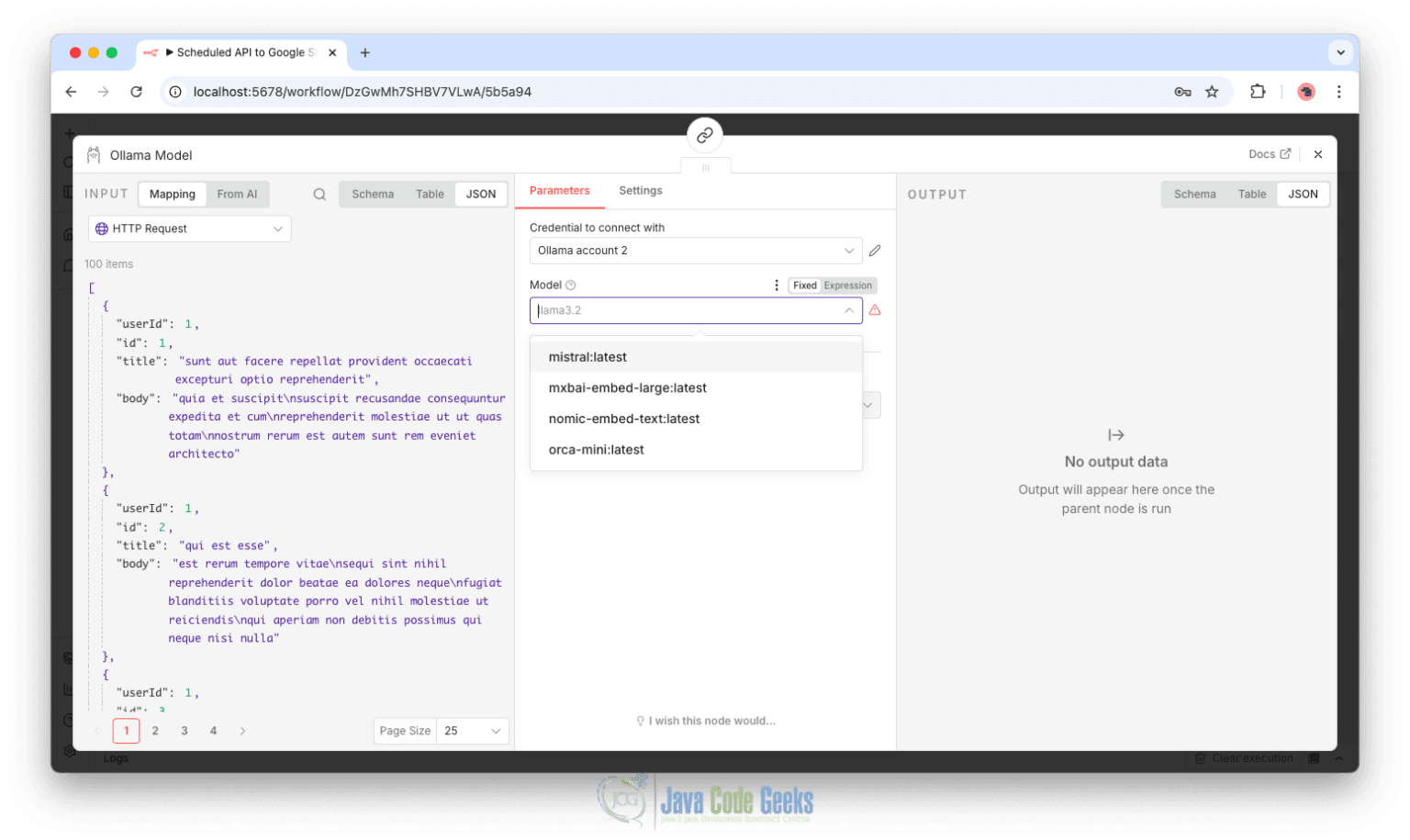
Task: Go to next input page arrow
Action: (242, 732)
